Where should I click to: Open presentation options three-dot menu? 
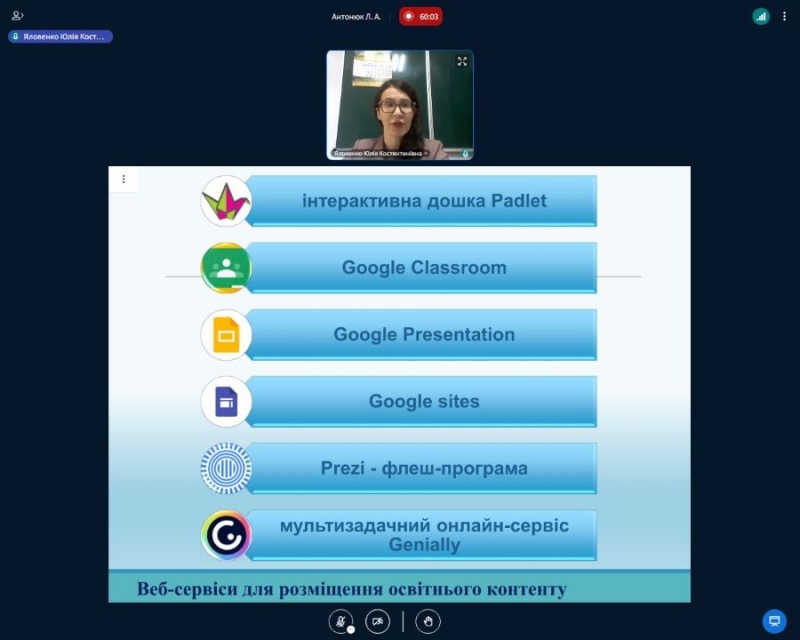pyautogui.click(x=124, y=179)
